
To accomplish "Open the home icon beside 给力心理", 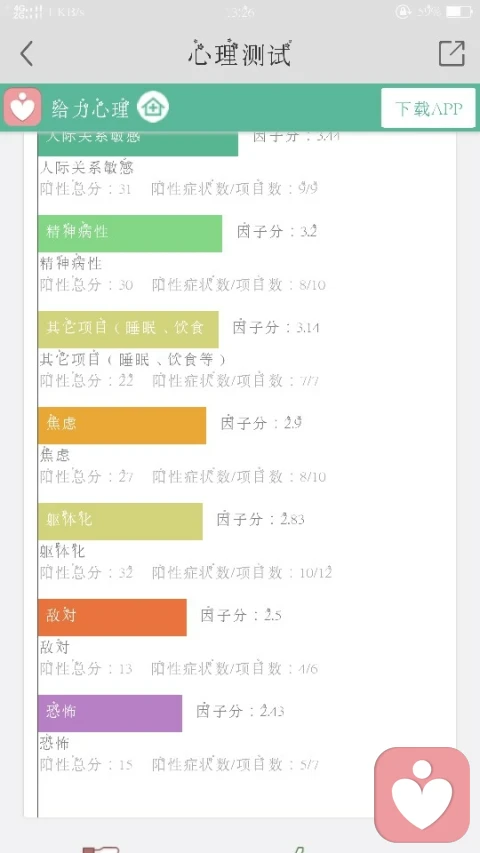I will point(153,107).
